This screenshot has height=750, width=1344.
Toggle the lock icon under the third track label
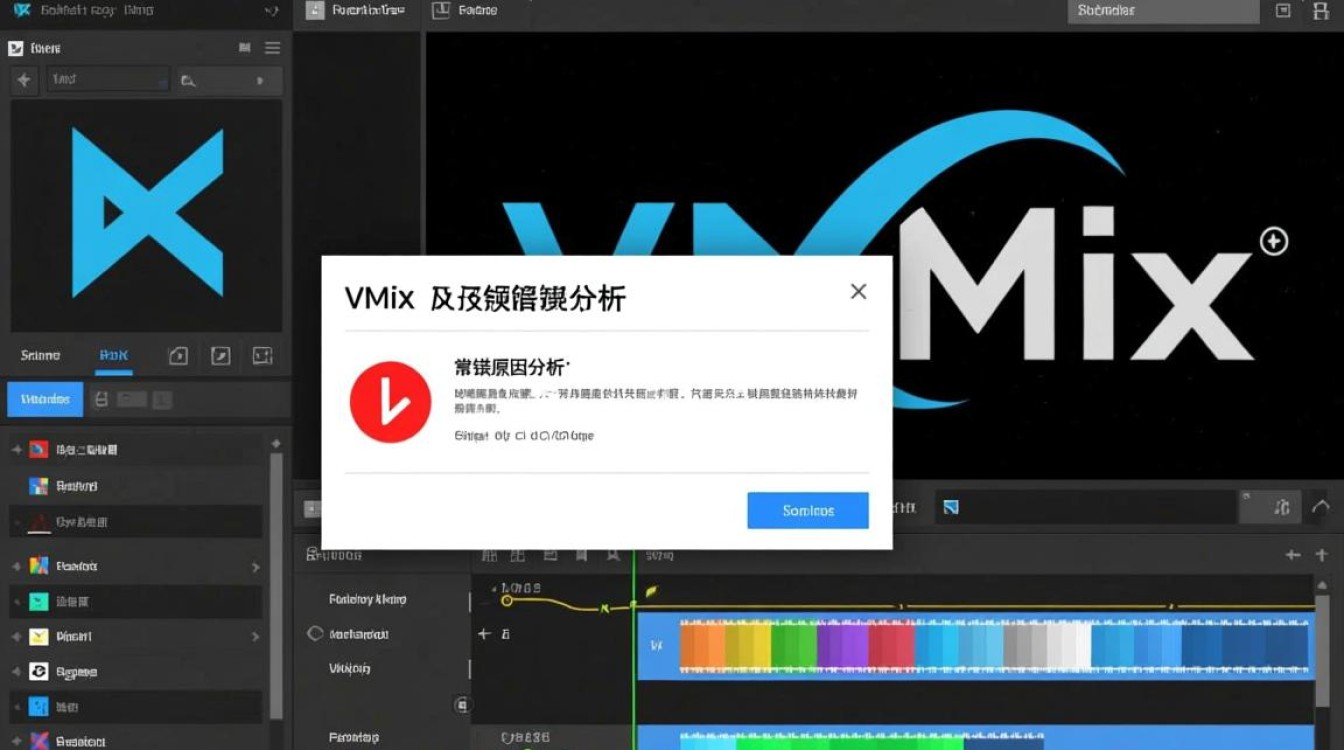point(461,704)
